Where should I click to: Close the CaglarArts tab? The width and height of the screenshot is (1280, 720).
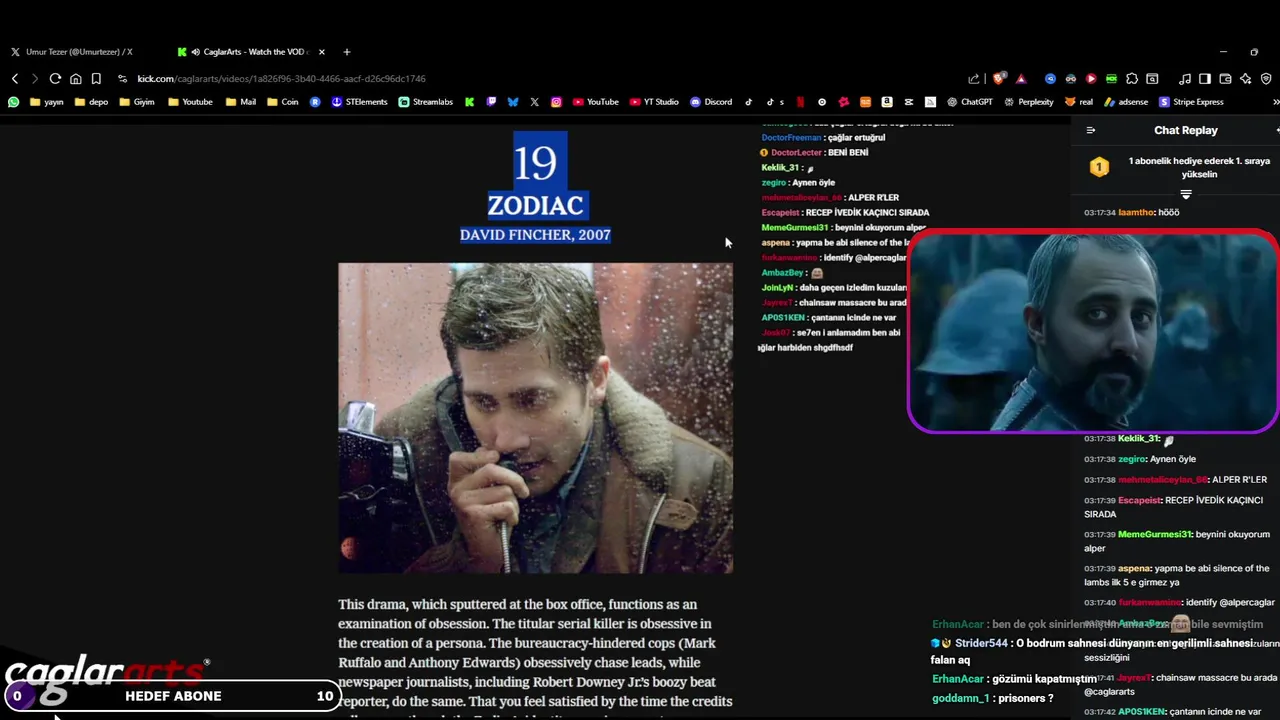coord(321,52)
